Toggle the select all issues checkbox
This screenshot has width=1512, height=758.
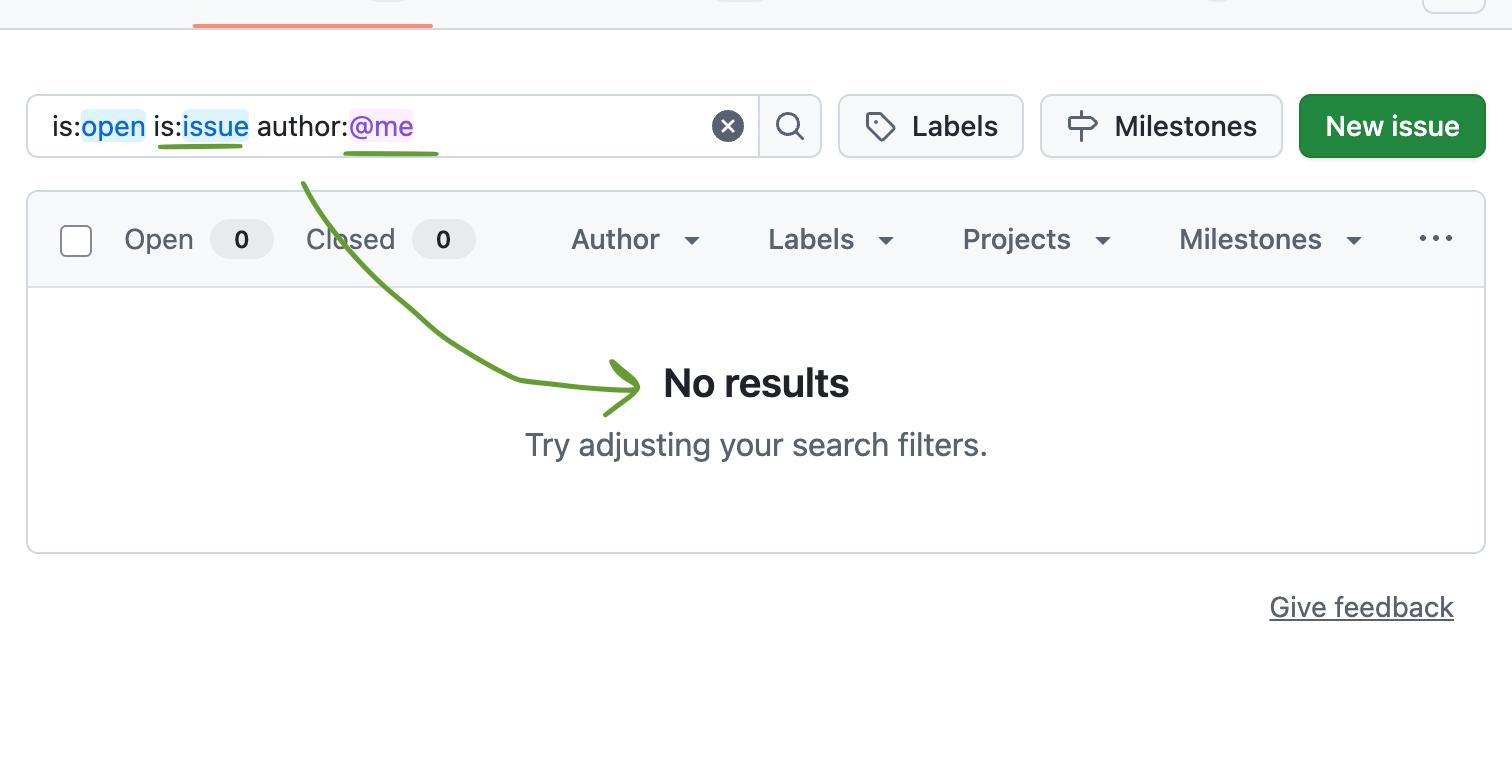click(x=76, y=241)
